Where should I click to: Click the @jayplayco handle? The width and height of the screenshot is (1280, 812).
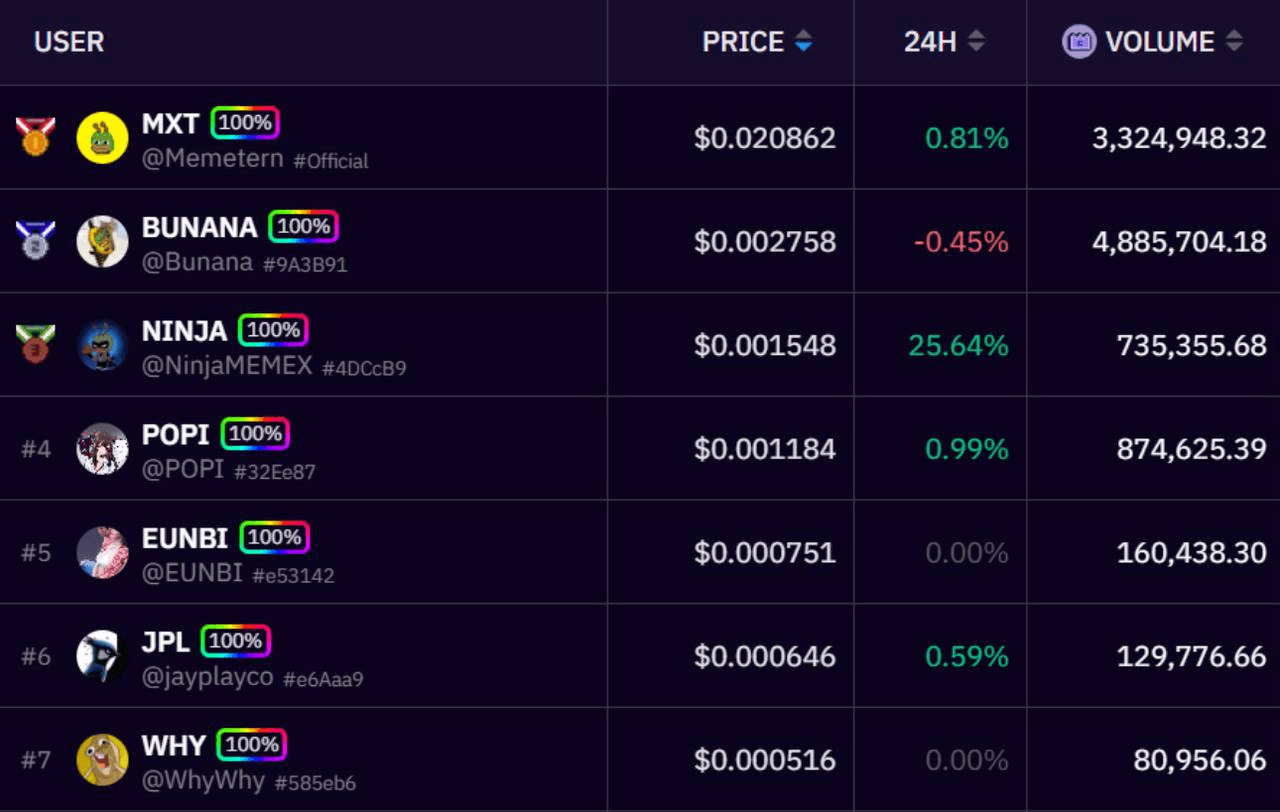pos(208,678)
